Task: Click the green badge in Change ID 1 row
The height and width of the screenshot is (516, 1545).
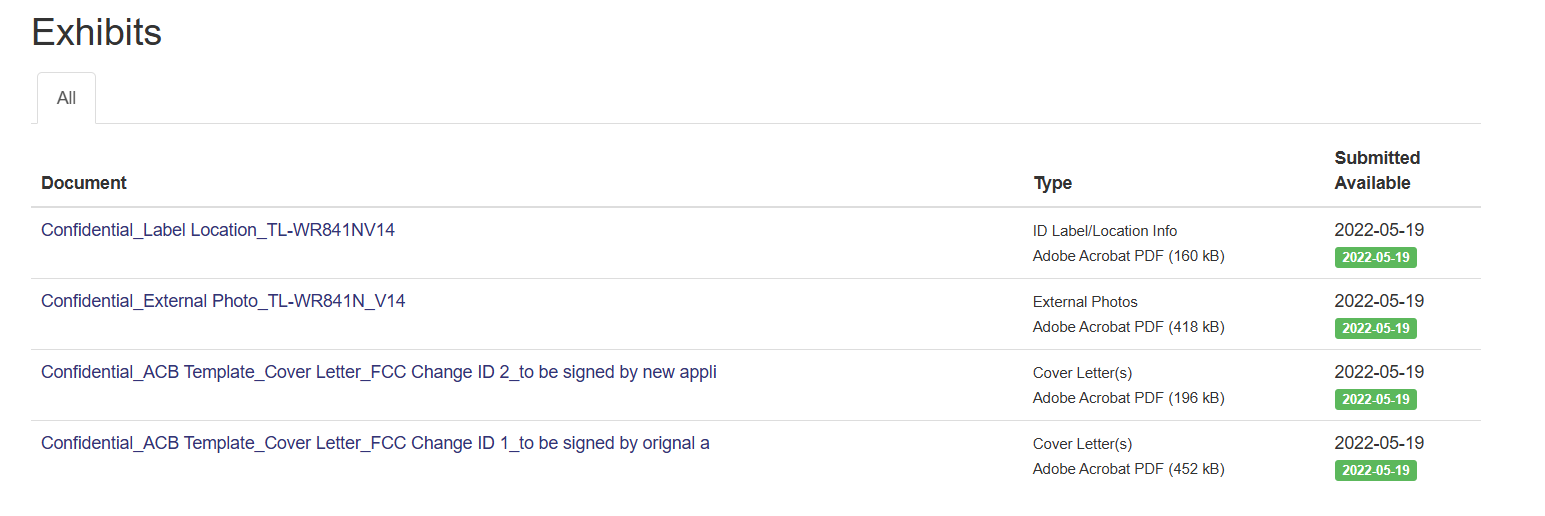Action: pyautogui.click(x=1375, y=470)
